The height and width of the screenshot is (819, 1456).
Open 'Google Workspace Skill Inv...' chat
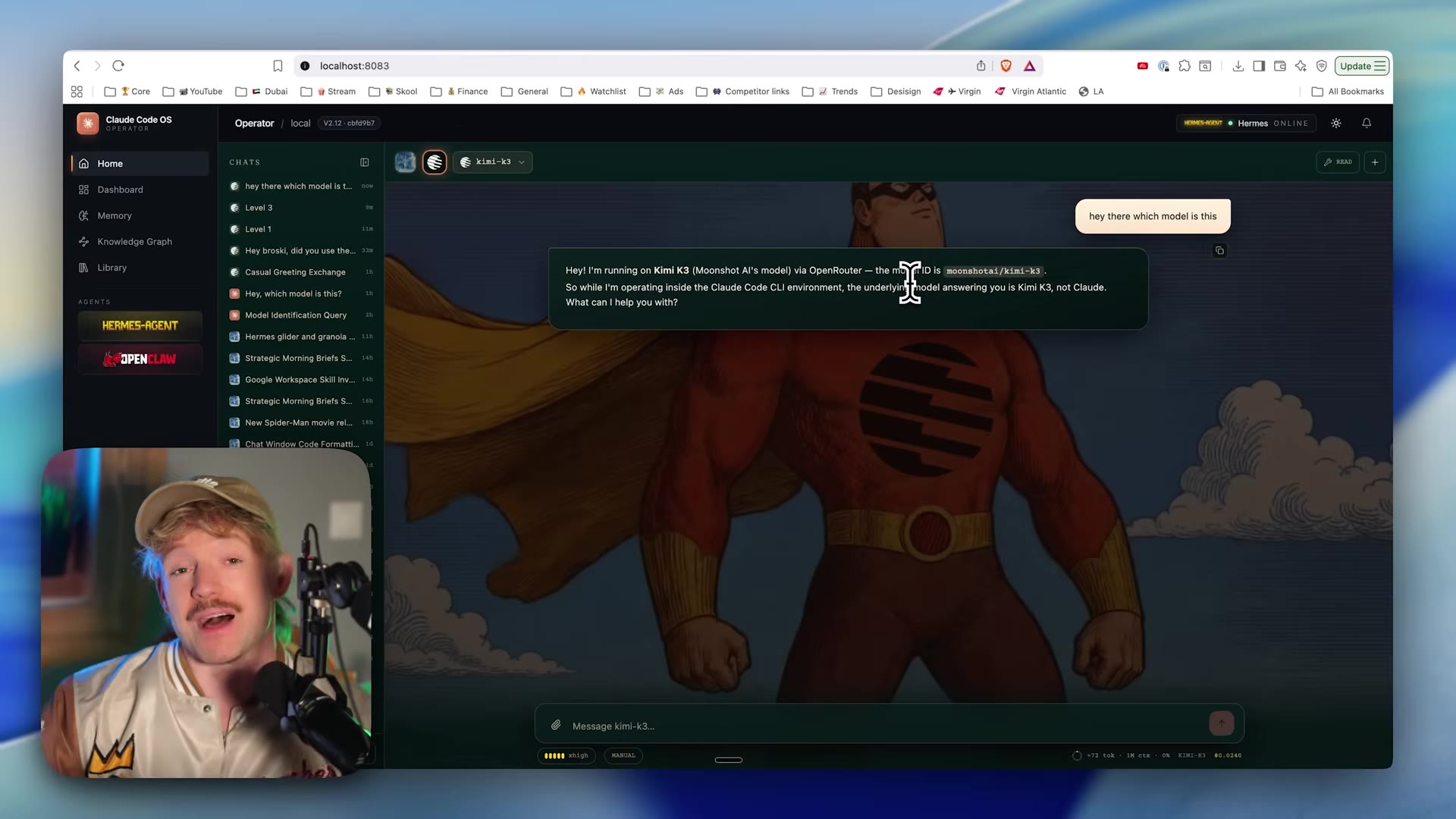[x=301, y=380]
